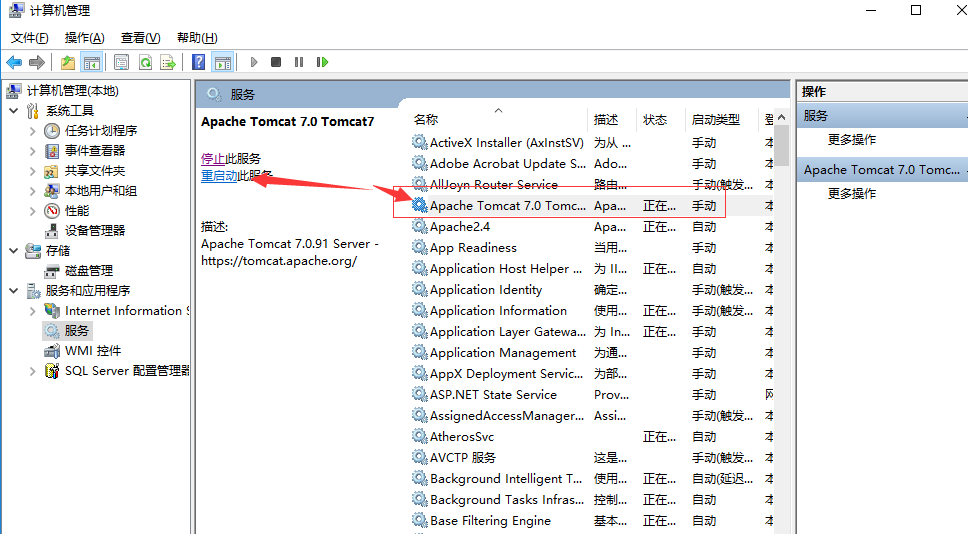Select the Application Management service row
This screenshot has width=968, height=534.
pyautogui.click(x=591, y=353)
